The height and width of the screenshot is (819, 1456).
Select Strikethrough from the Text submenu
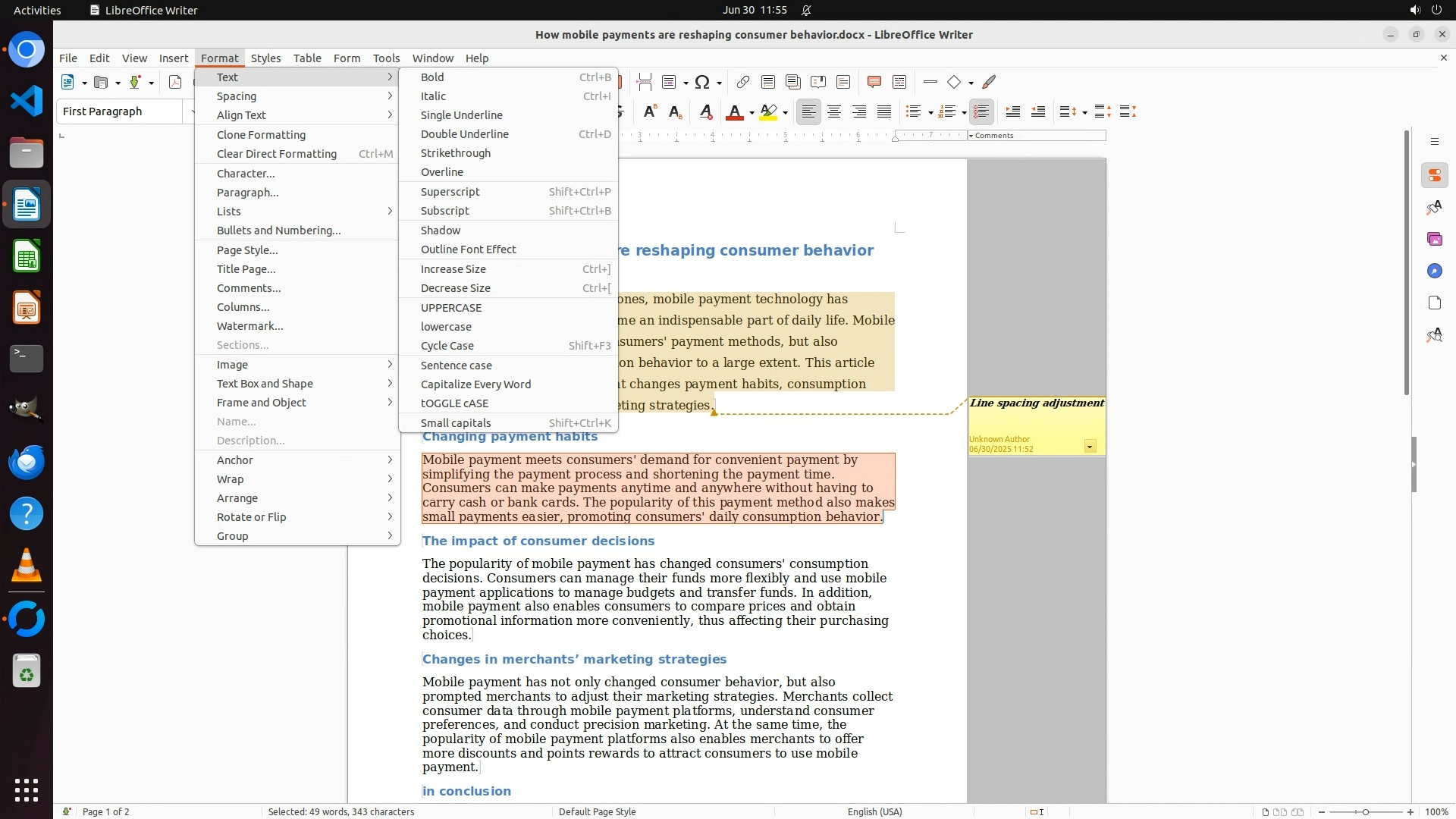[456, 153]
